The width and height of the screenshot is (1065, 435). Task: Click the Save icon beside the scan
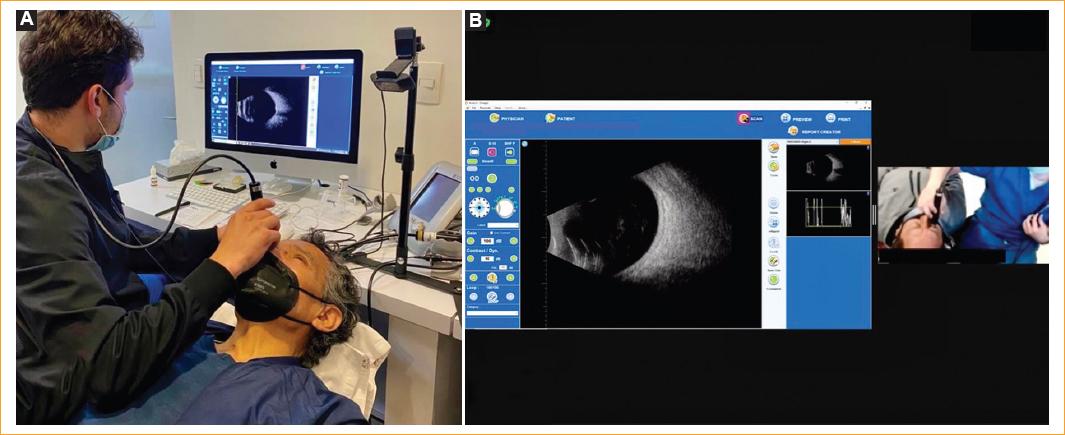point(774,147)
